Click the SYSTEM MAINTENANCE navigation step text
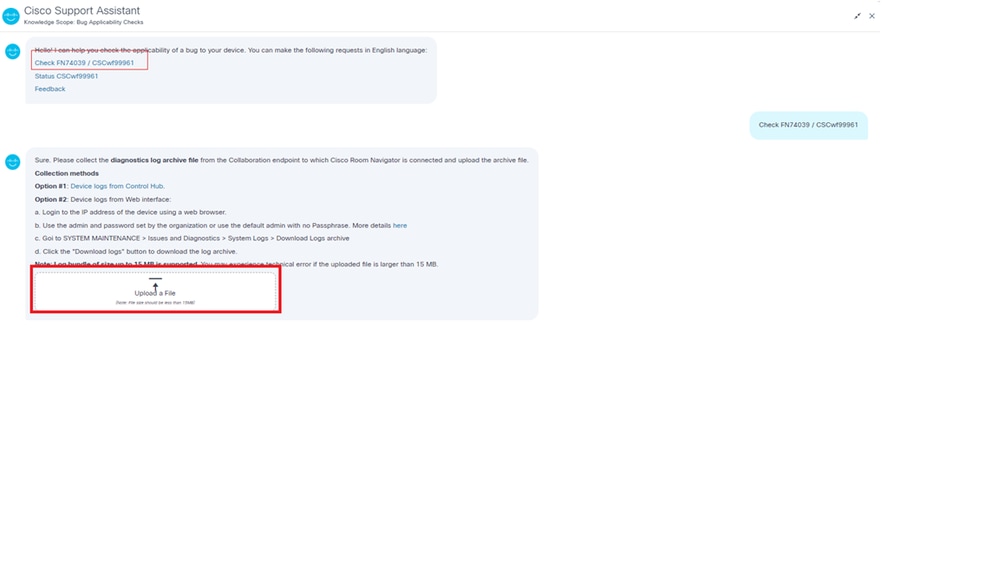 click(192, 238)
